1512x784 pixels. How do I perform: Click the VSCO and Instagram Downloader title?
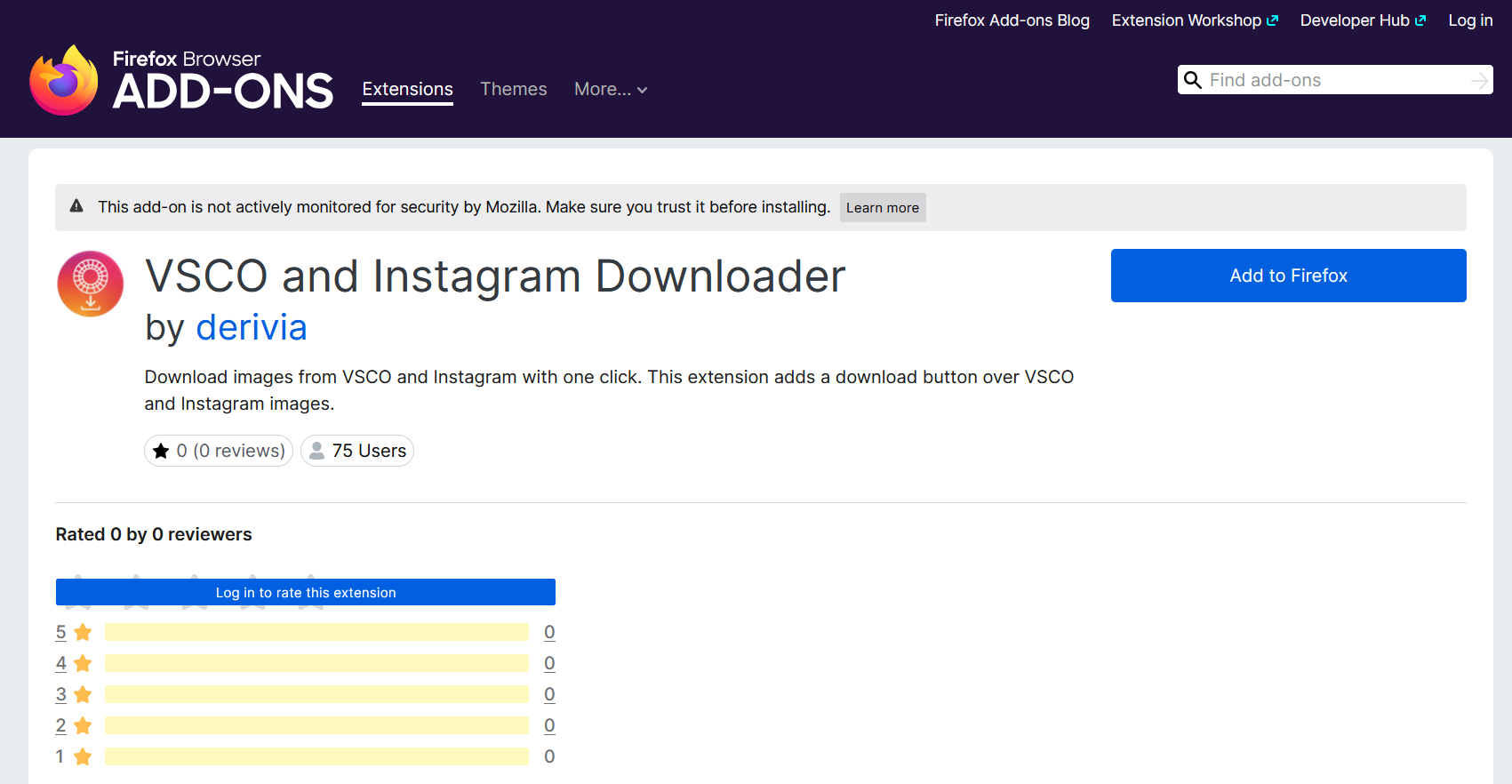(x=495, y=276)
